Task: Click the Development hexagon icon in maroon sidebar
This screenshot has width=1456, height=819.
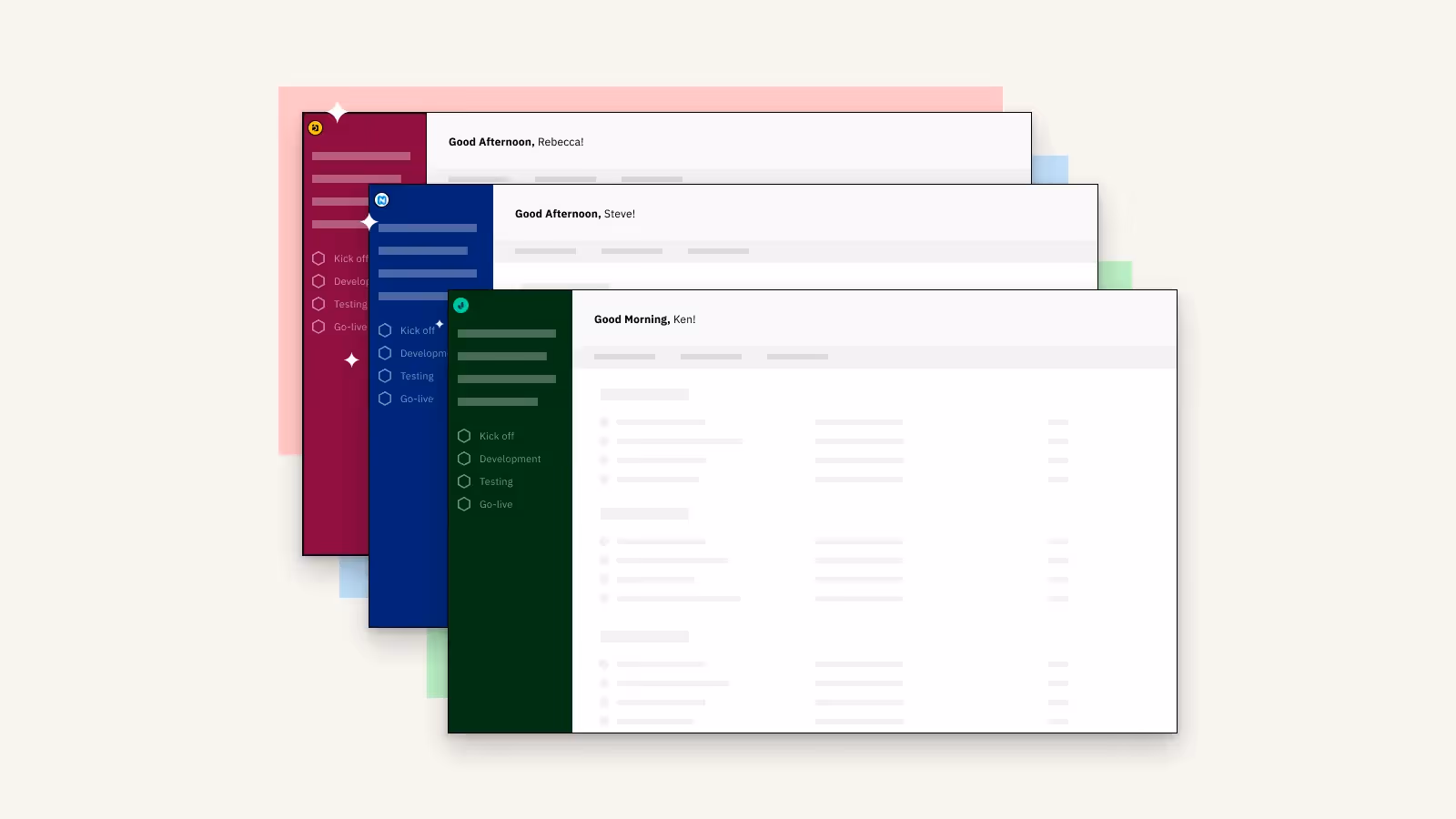Action: [x=318, y=281]
